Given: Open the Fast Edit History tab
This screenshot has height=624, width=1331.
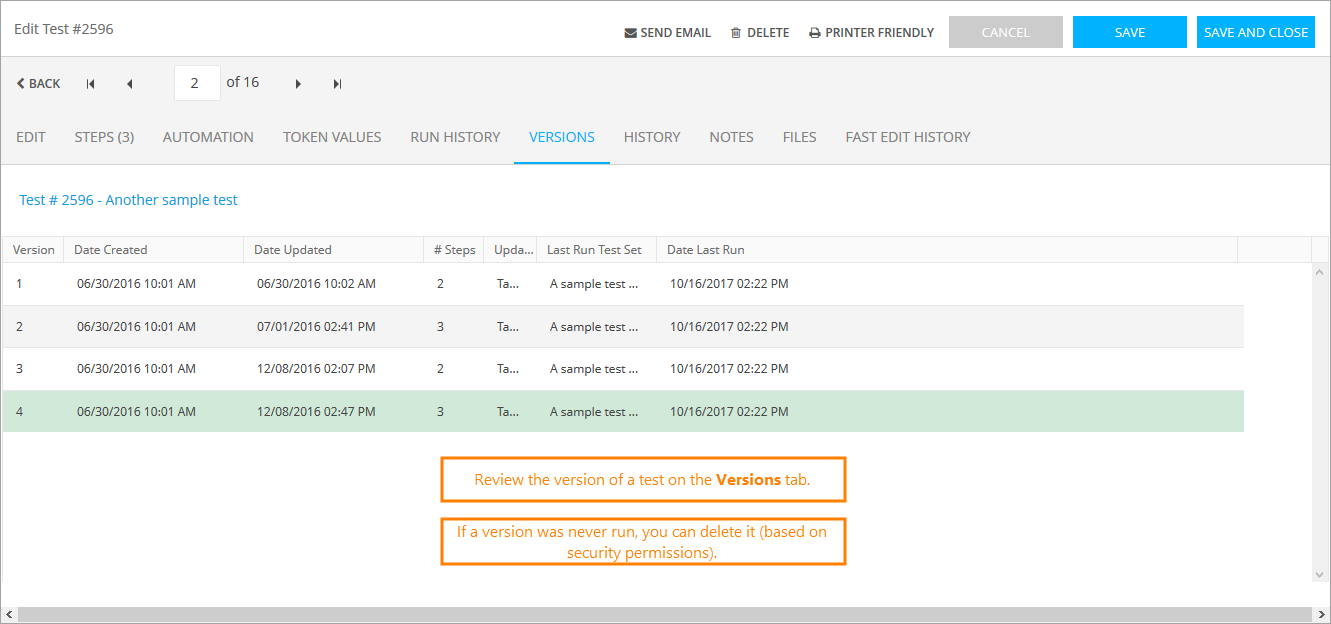Looking at the screenshot, I should point(907,137).
